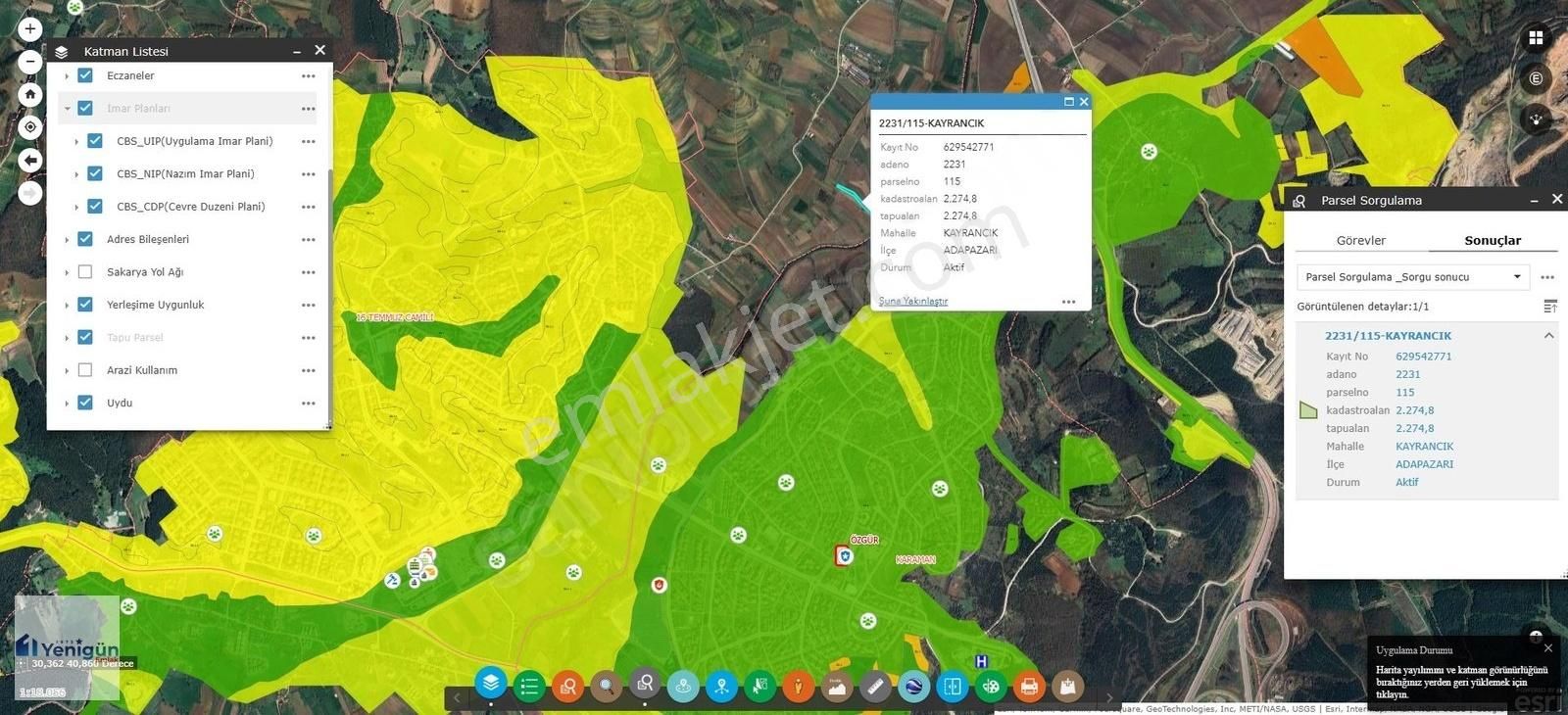
Task: Open the blue pin directions widget
Action: (x=721, y=687)
